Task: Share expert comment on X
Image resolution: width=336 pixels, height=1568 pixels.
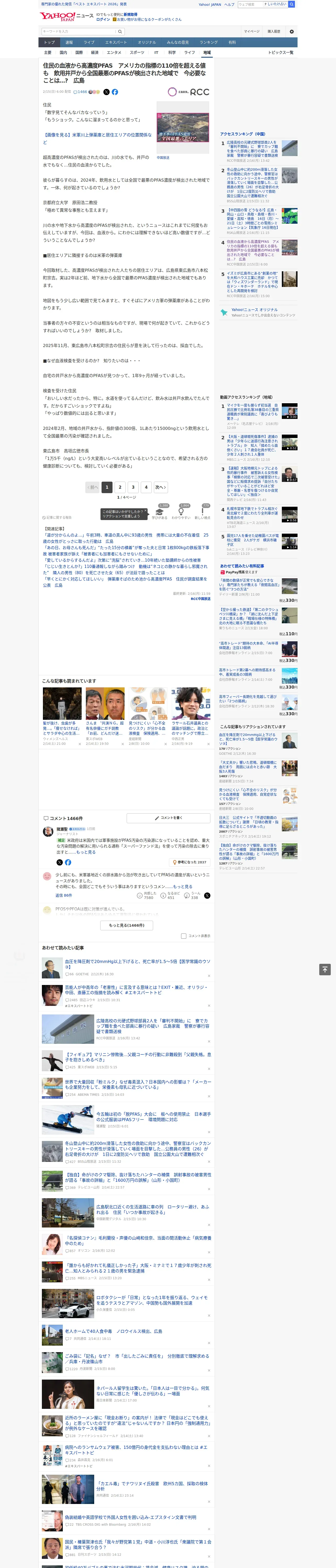Action: click(x=59, y=862)
